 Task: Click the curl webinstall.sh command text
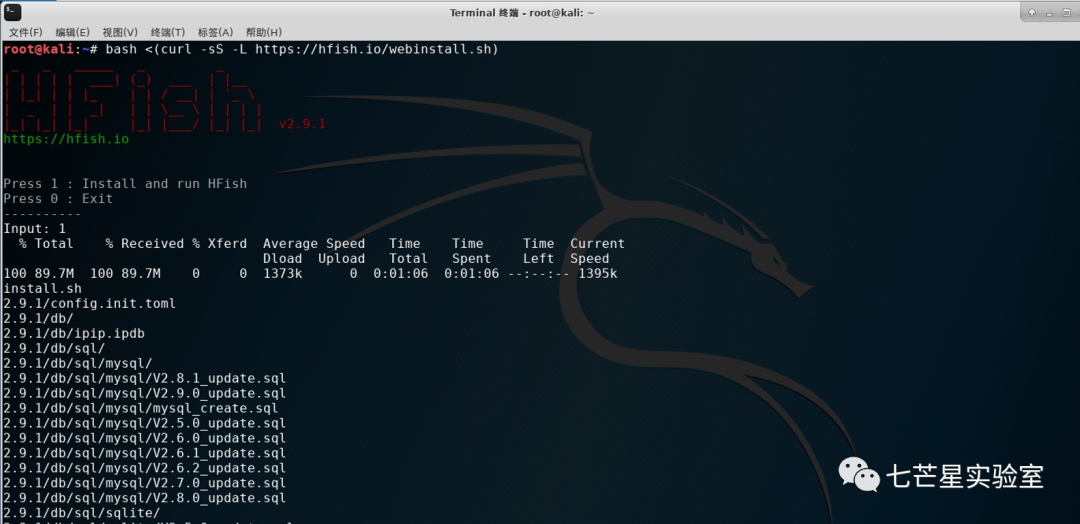click(x=302, y=50)
